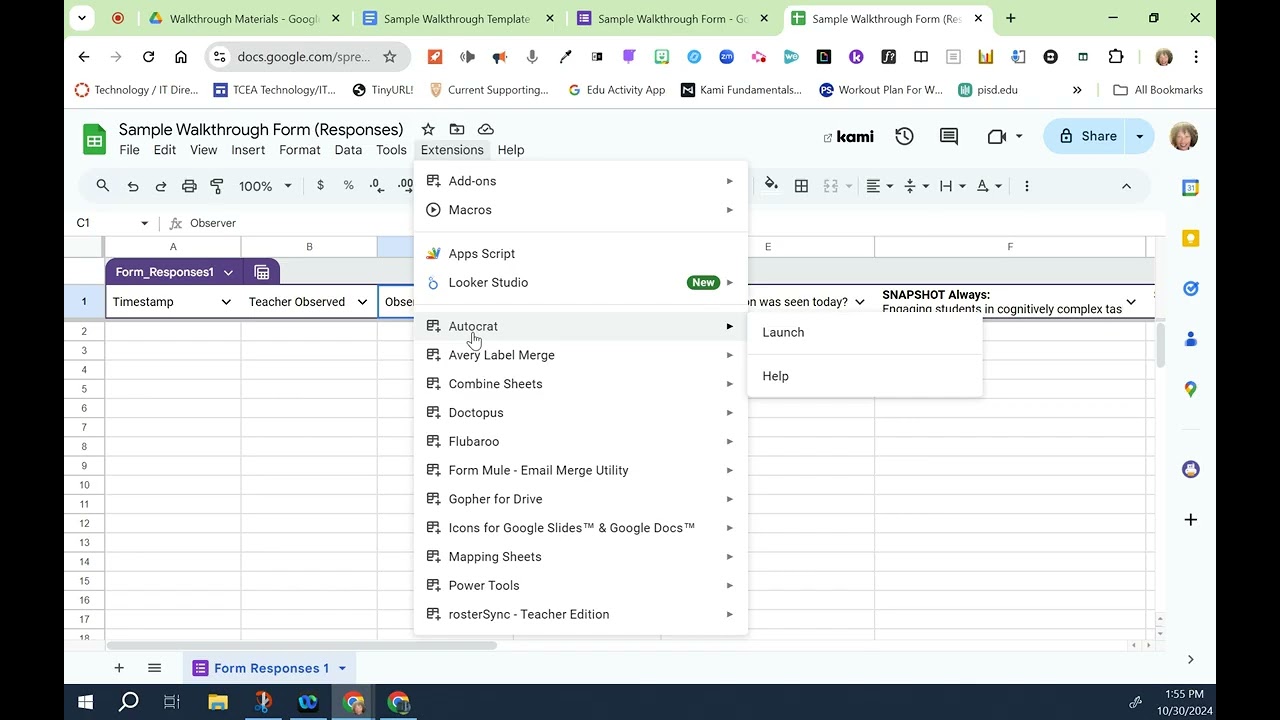The height and width of the screenshot is (720, 1280).
Task: Click the Sheets home logo icon
Action: [94, 139]
